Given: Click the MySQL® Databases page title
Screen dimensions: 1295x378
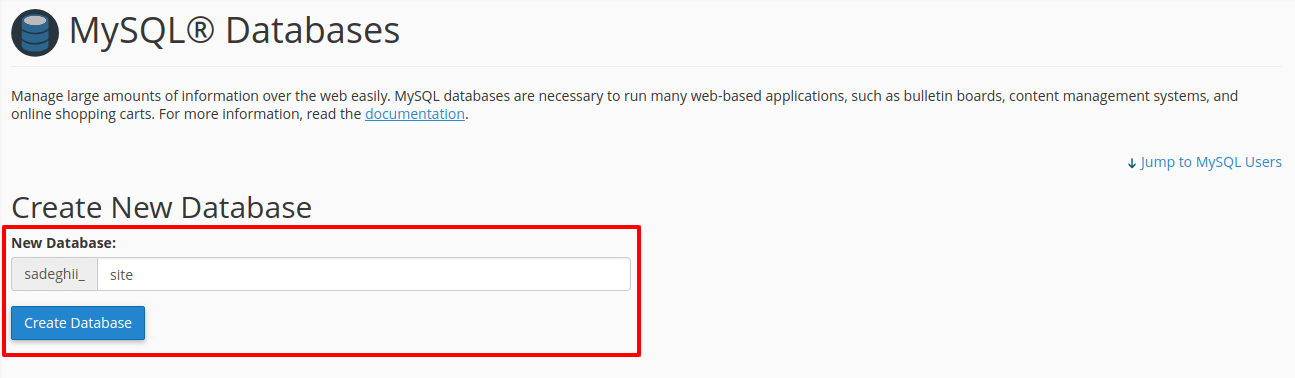Looking at the screenshot, I should (234, 31).
